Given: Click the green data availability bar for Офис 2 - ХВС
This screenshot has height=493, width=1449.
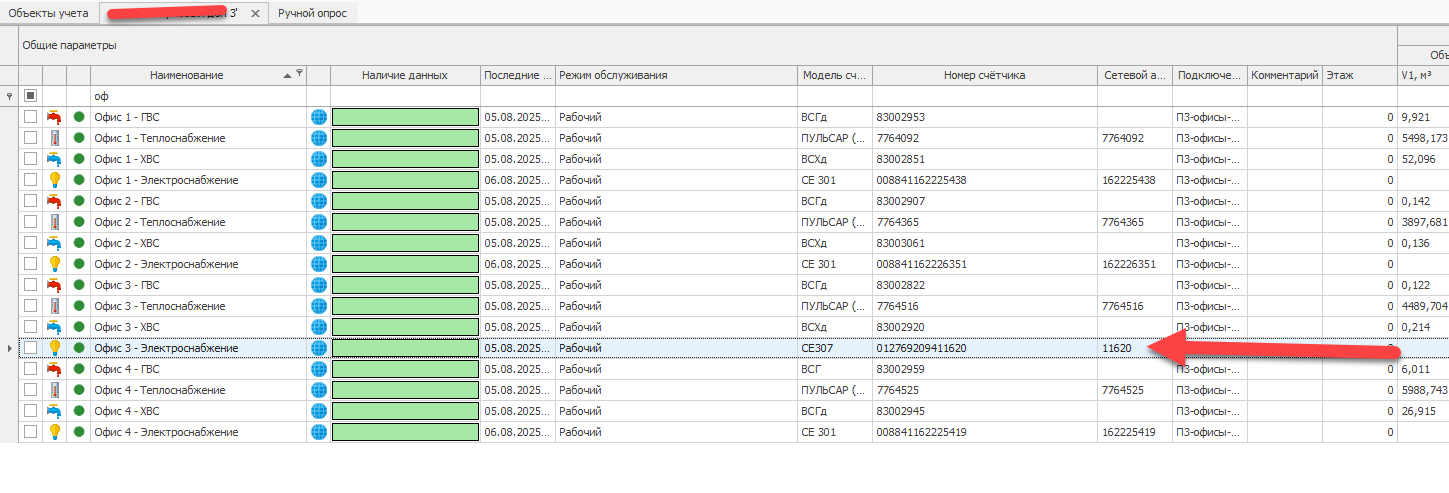Looking at the screenshot, I should click(x=405, y=243).
